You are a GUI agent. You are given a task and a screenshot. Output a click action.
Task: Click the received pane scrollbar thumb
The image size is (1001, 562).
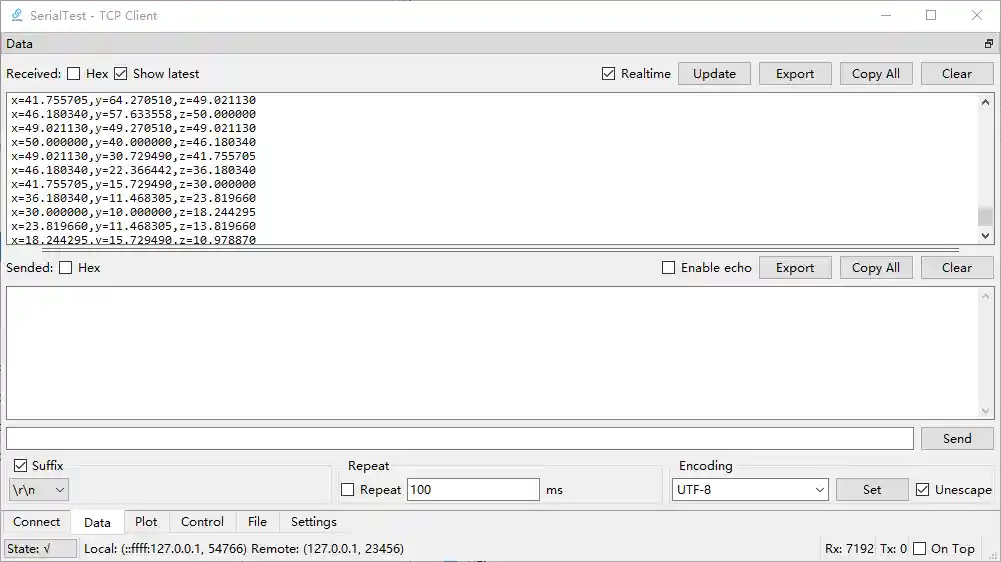[985, 216]
